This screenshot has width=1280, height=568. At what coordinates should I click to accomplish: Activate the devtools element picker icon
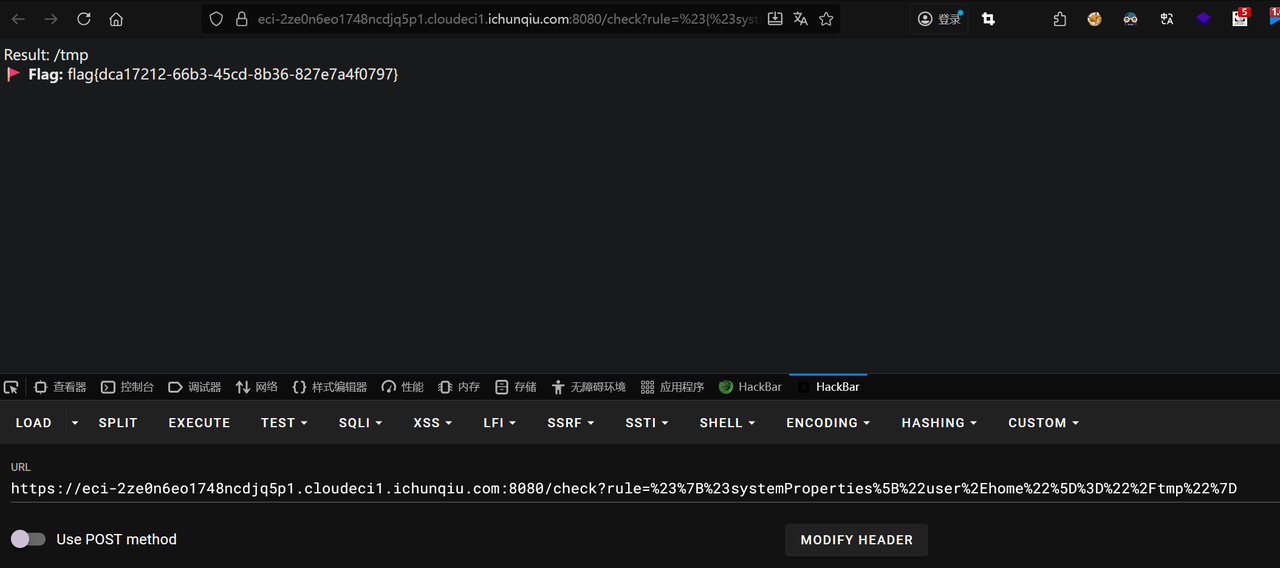(x=11, y=387)
